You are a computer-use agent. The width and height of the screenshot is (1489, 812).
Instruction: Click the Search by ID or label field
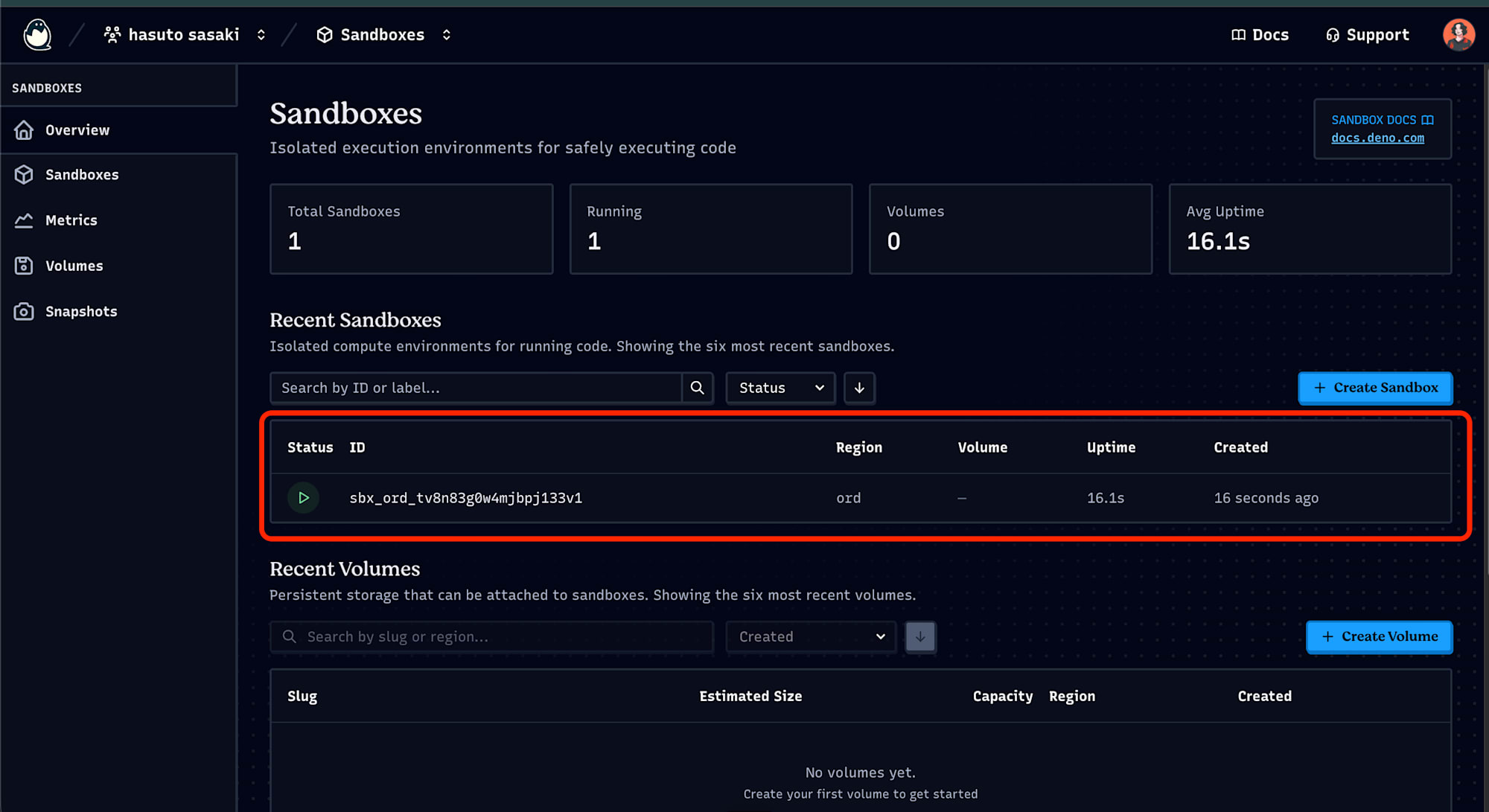click(x=475, y=388)
